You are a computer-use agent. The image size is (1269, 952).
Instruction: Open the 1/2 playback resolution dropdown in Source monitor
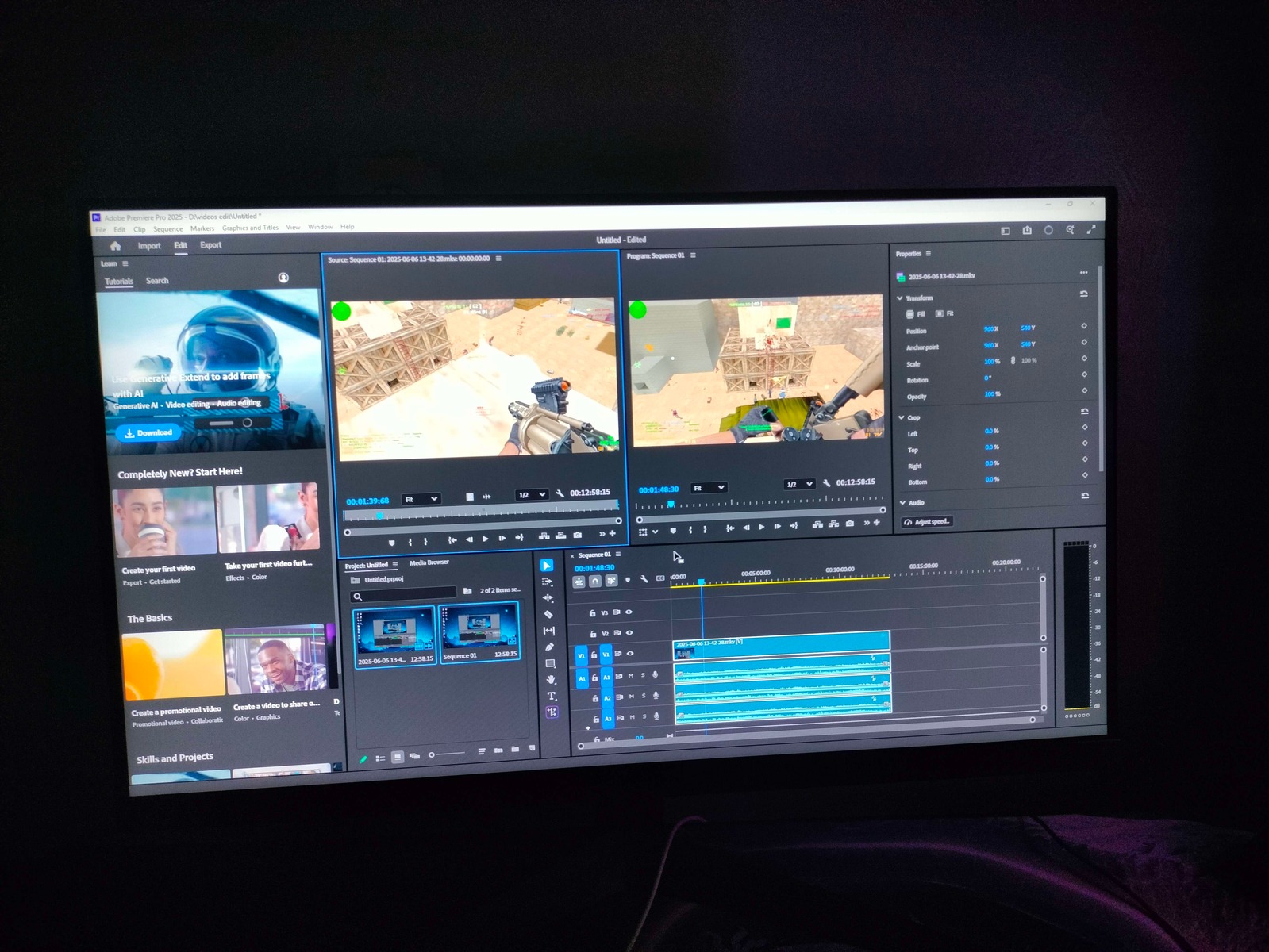[x=531, y=495]
